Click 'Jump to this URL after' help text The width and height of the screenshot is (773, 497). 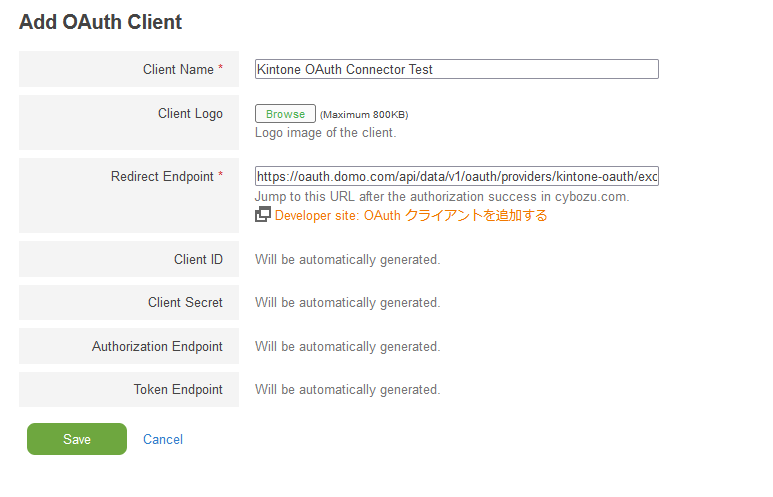pyautogui.click(x=442, y=197)
